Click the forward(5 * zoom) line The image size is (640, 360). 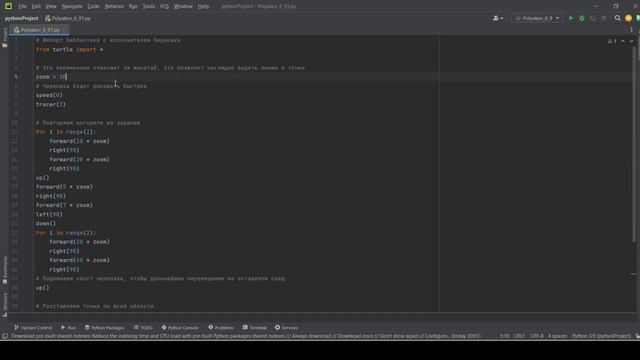(x=64, y=187)
